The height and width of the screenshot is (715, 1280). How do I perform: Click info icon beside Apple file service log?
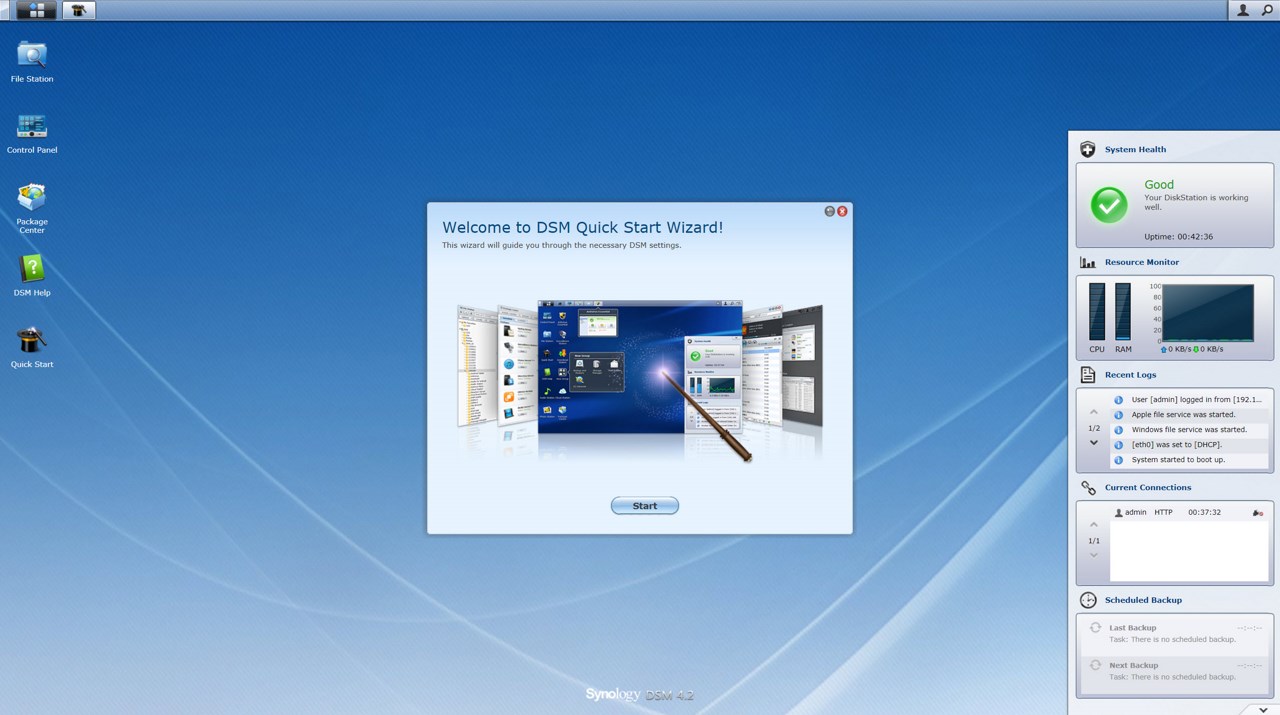1119,415
